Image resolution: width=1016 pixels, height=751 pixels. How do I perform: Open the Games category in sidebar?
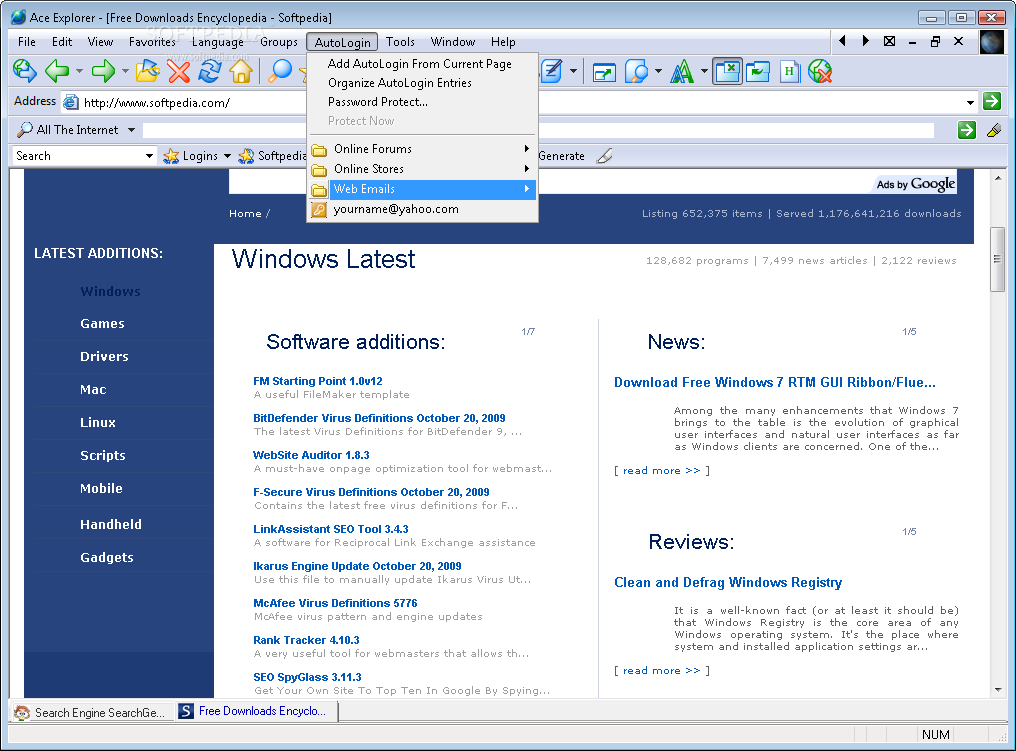pos(102,323)
